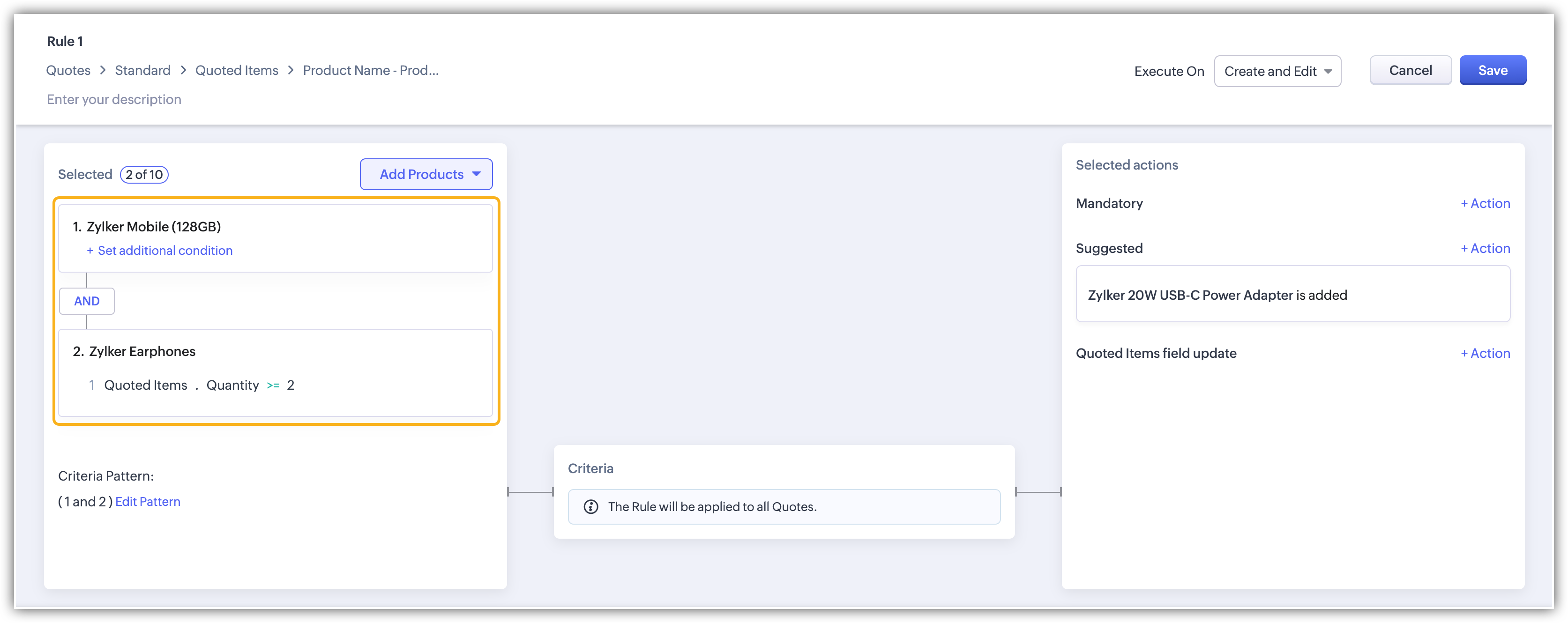Expand the Add Products dropdown
The image size is (1568, 623).
click(426, 175)
